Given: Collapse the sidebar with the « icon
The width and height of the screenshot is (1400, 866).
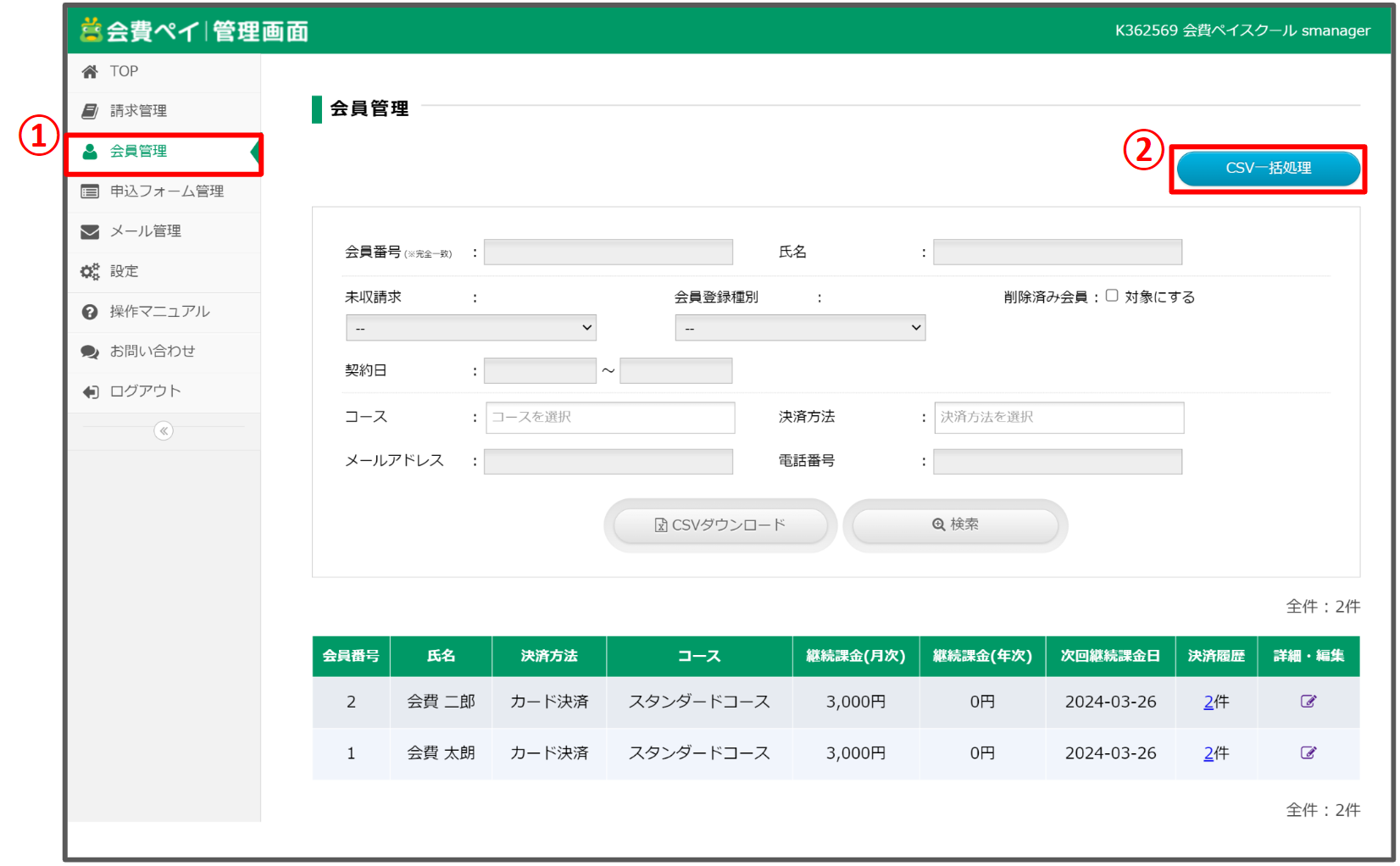Looking at the screenshot, I should click(x=164, y=430).
